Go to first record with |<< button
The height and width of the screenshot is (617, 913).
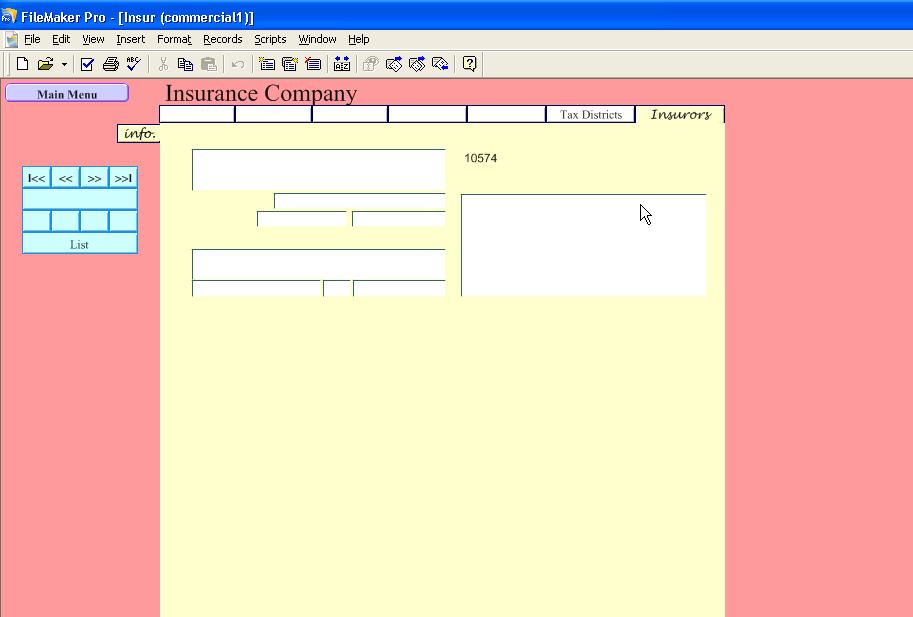37,178
